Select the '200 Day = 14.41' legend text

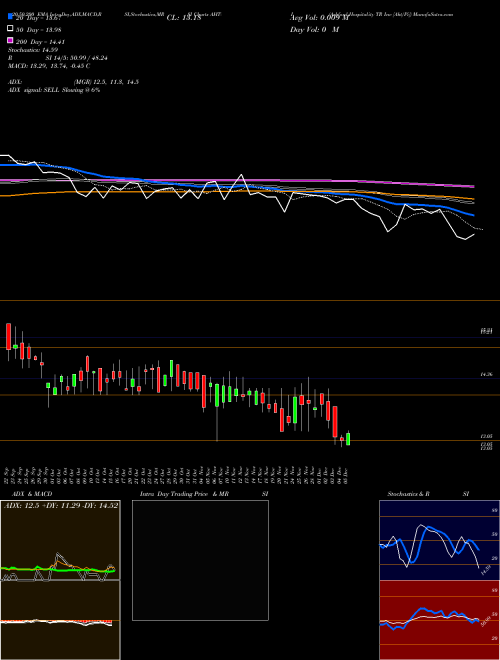pos(40,42)
